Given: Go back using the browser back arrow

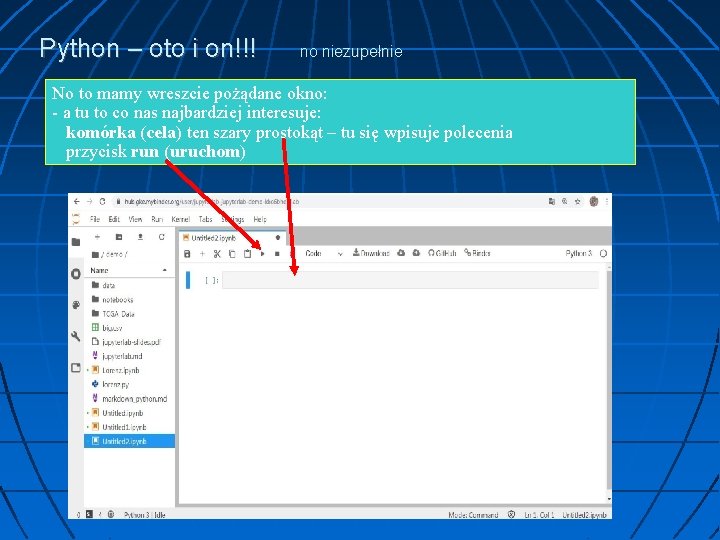Looking at the screenshot, I should point(77,202).
